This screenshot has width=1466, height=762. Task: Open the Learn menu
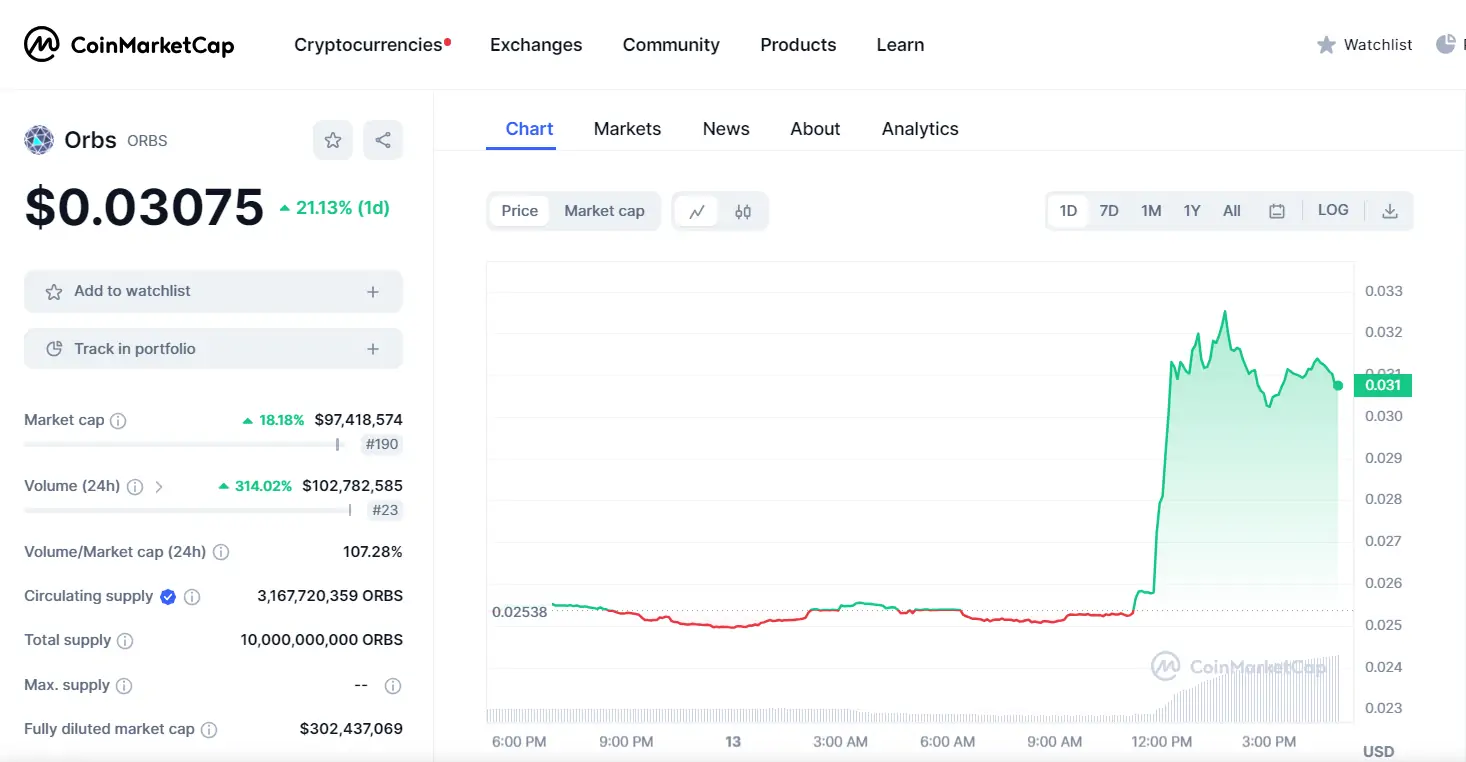click(900, 45)
